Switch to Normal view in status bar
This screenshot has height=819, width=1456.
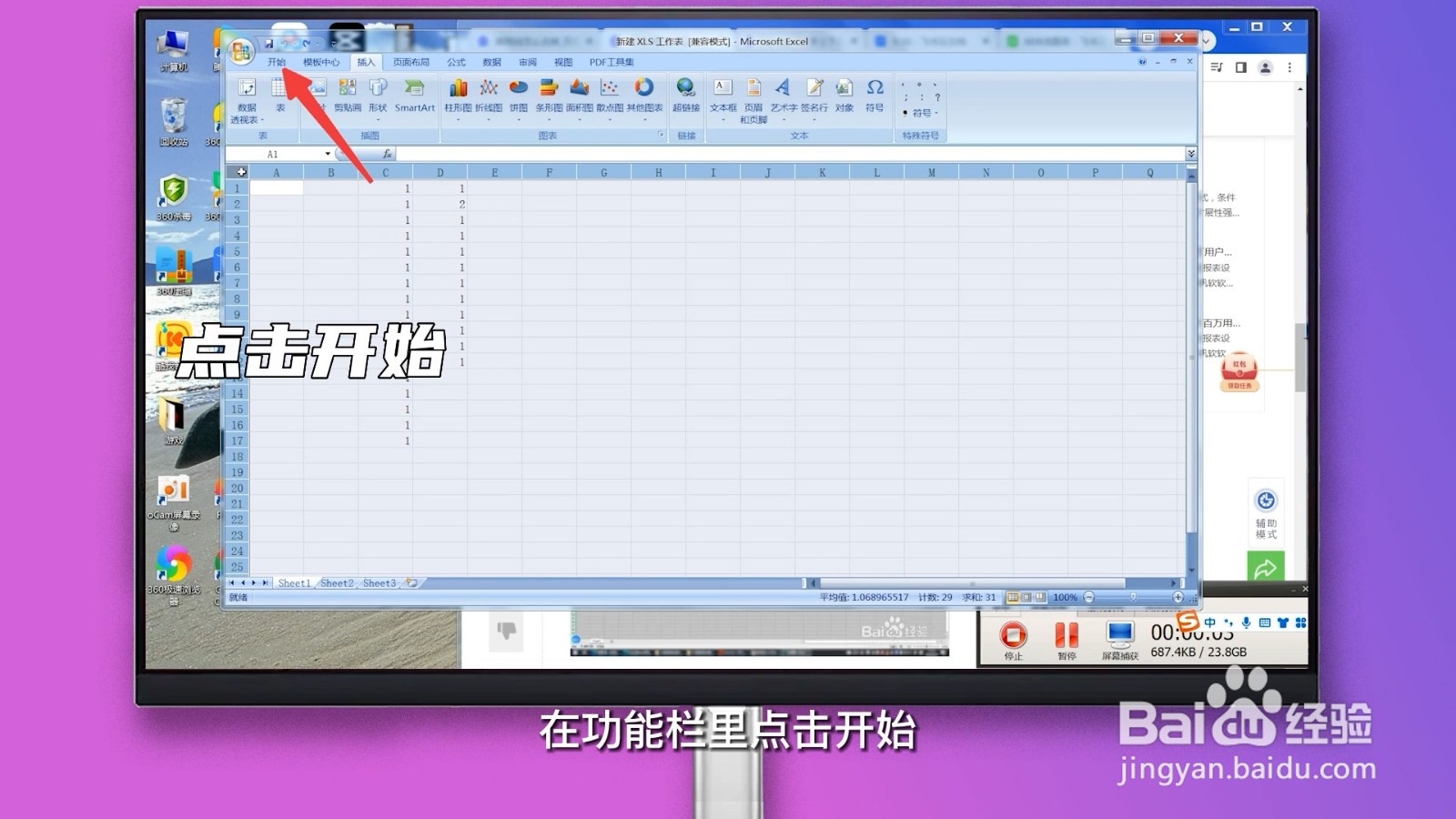point(1013,597)
